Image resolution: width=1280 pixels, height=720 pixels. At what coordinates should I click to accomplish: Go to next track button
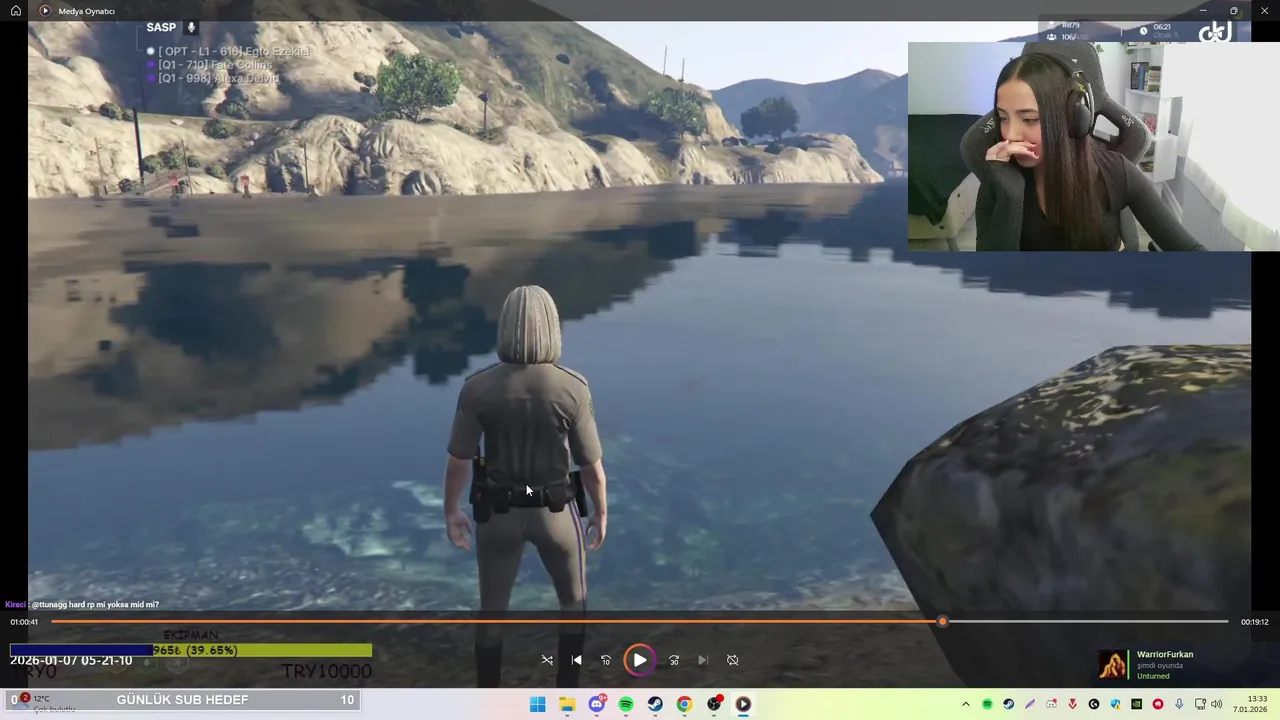click(x=703, y=660)
